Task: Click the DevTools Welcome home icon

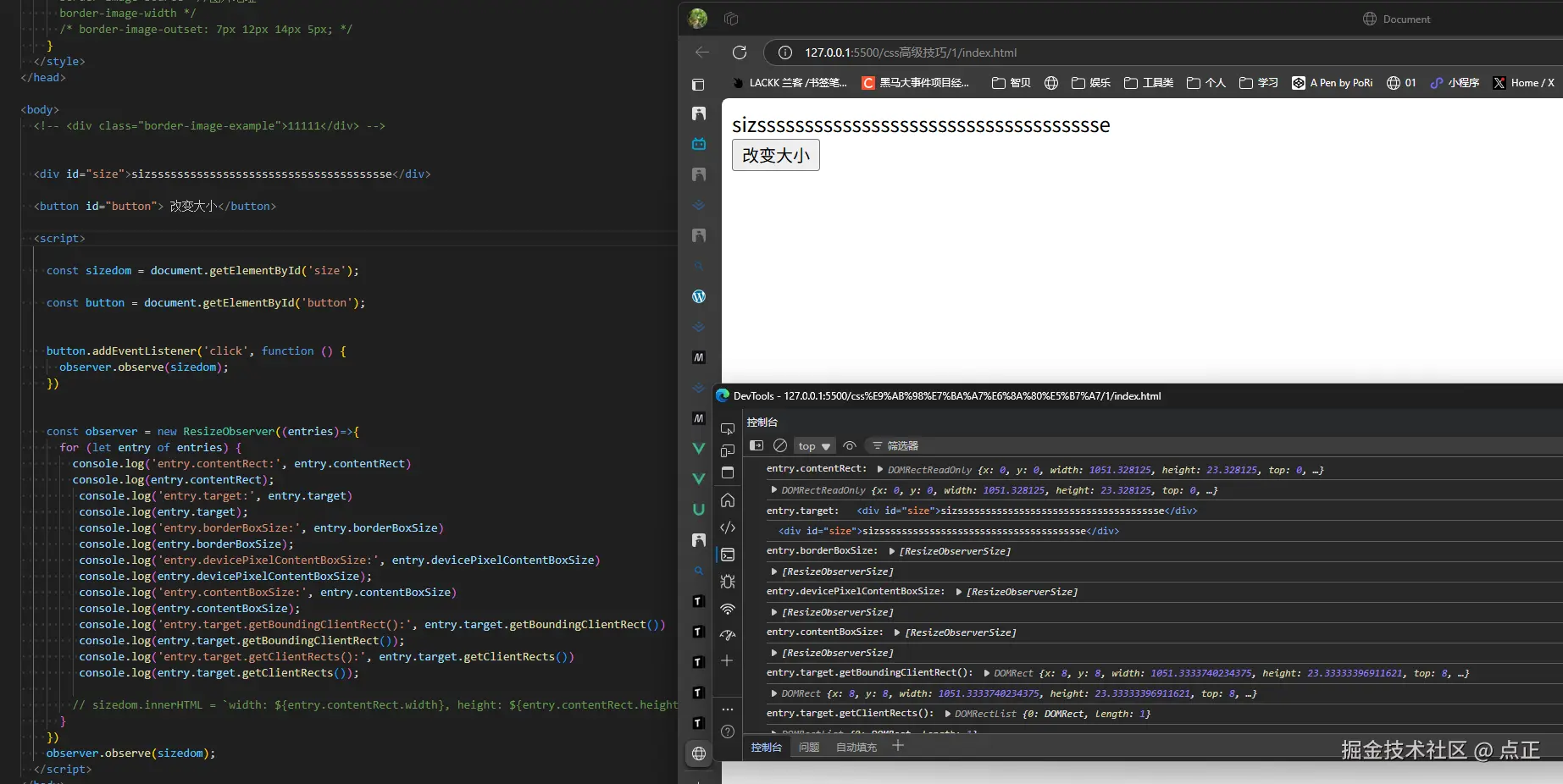Action: 727,500
